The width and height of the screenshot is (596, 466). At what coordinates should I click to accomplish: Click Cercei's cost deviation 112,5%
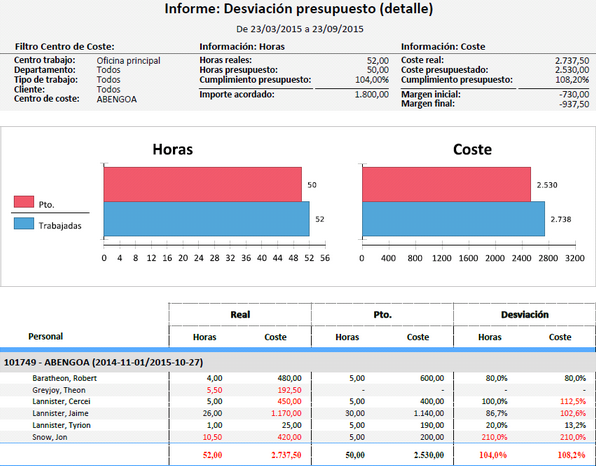pyautogui.click(x=573, y=401)
